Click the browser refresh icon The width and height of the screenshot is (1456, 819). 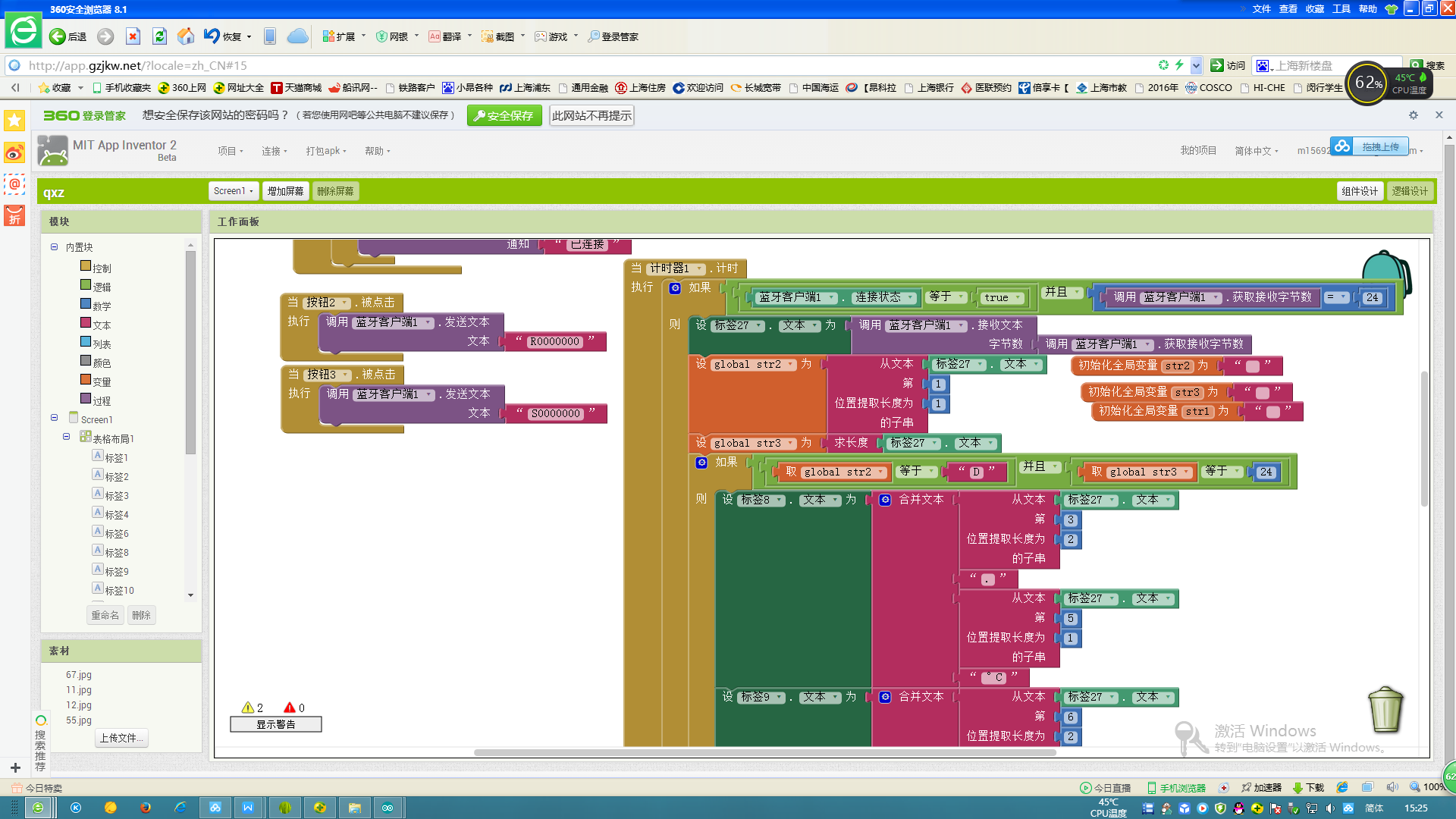(159, 36)
